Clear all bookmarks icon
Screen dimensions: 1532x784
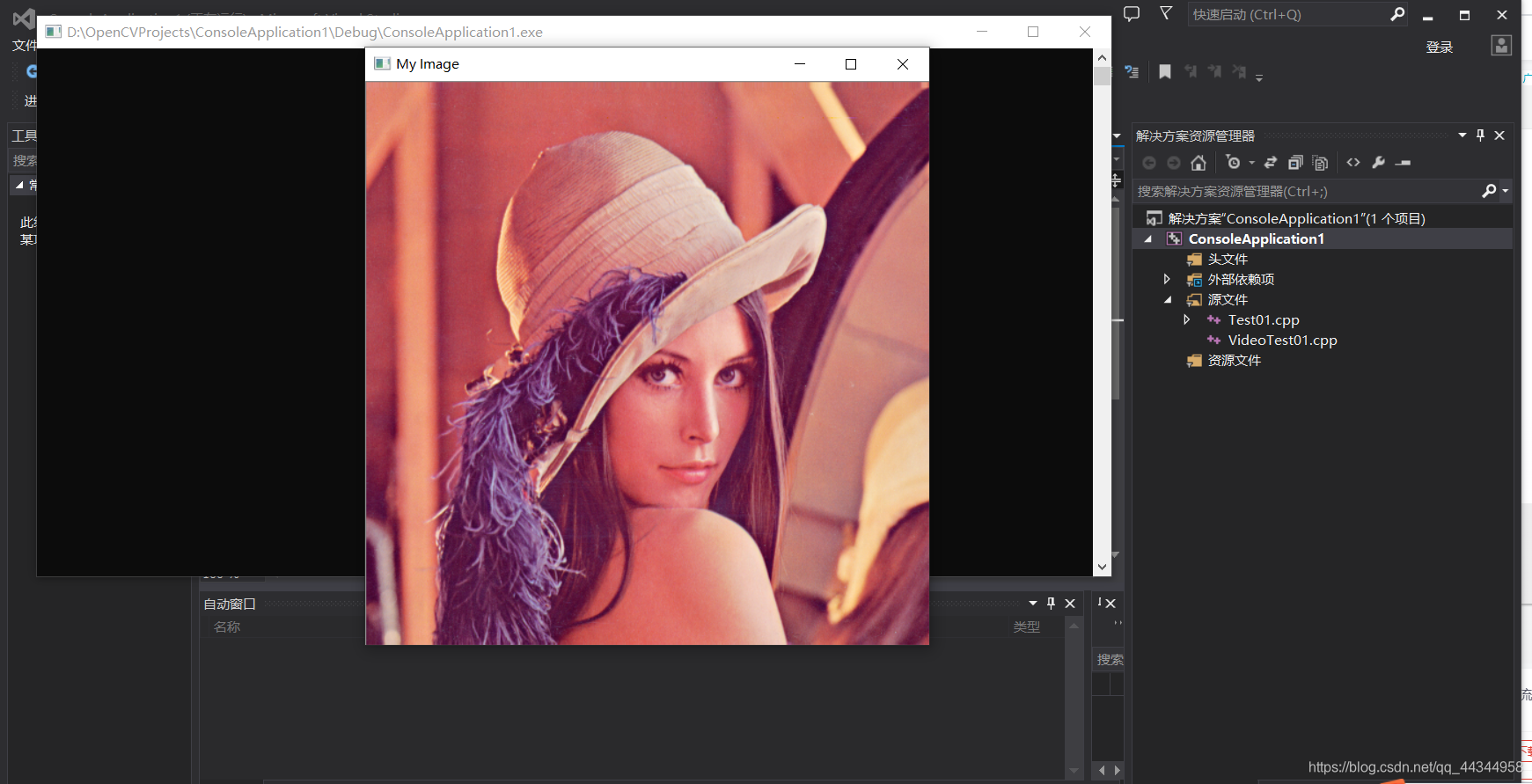click(x=1239, y=72)
